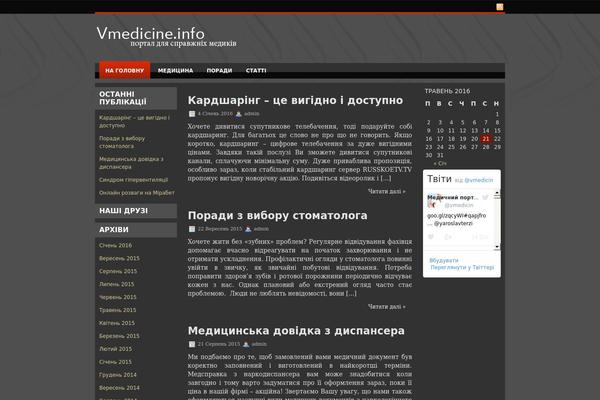Click calendar icon beside 22 Вересень 2015
The image size is (600, 400).
coord(192,229)
